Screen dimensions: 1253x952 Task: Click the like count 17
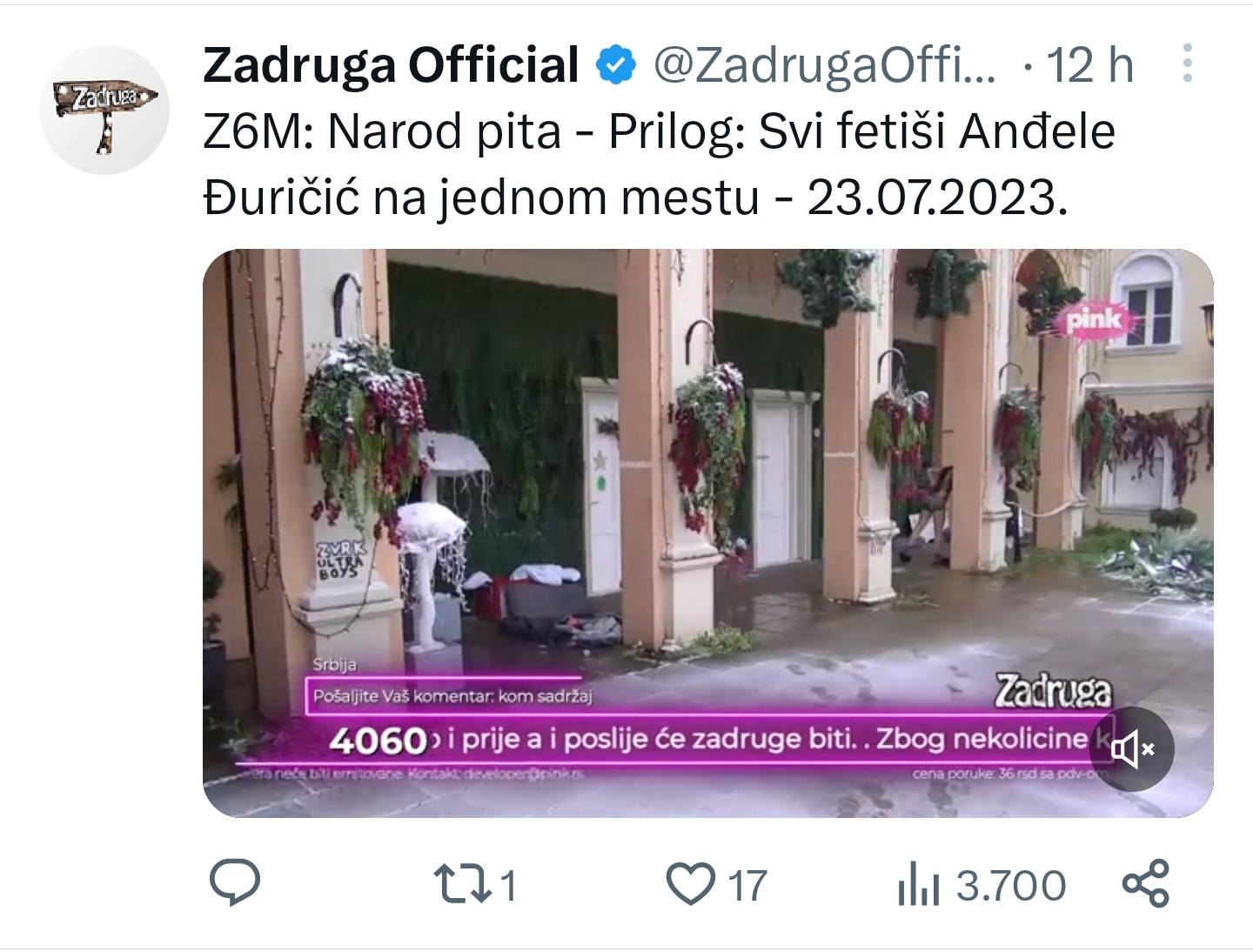tap(747, 886)
